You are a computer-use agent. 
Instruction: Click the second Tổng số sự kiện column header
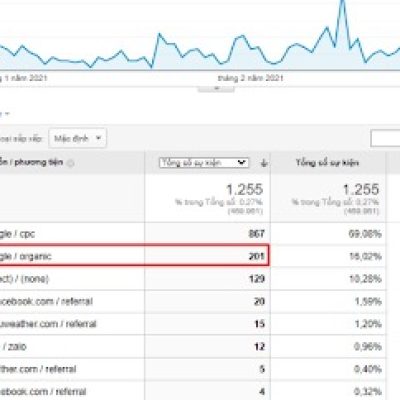point(327,163)
